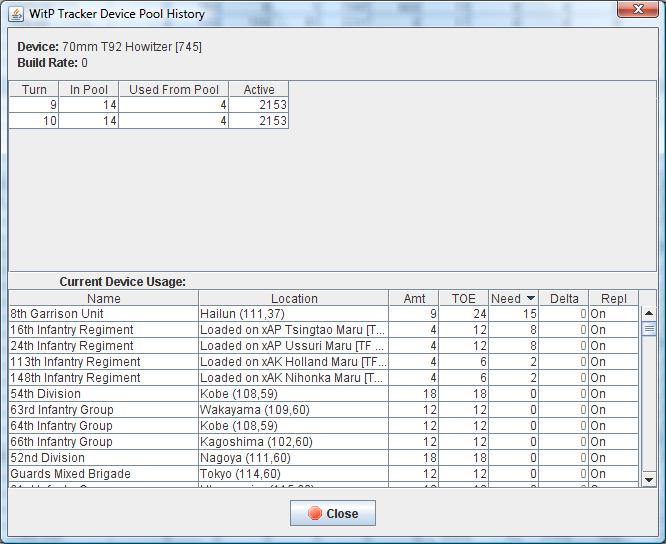Click Turn 9 cell in history table
Screen dimensions: 666x544
[x=34, y=105]
